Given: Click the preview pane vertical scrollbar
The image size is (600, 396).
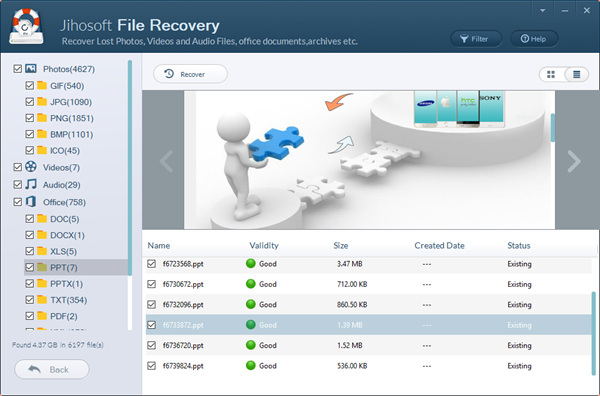Looking at the screenshot, I should click(553, 127).
